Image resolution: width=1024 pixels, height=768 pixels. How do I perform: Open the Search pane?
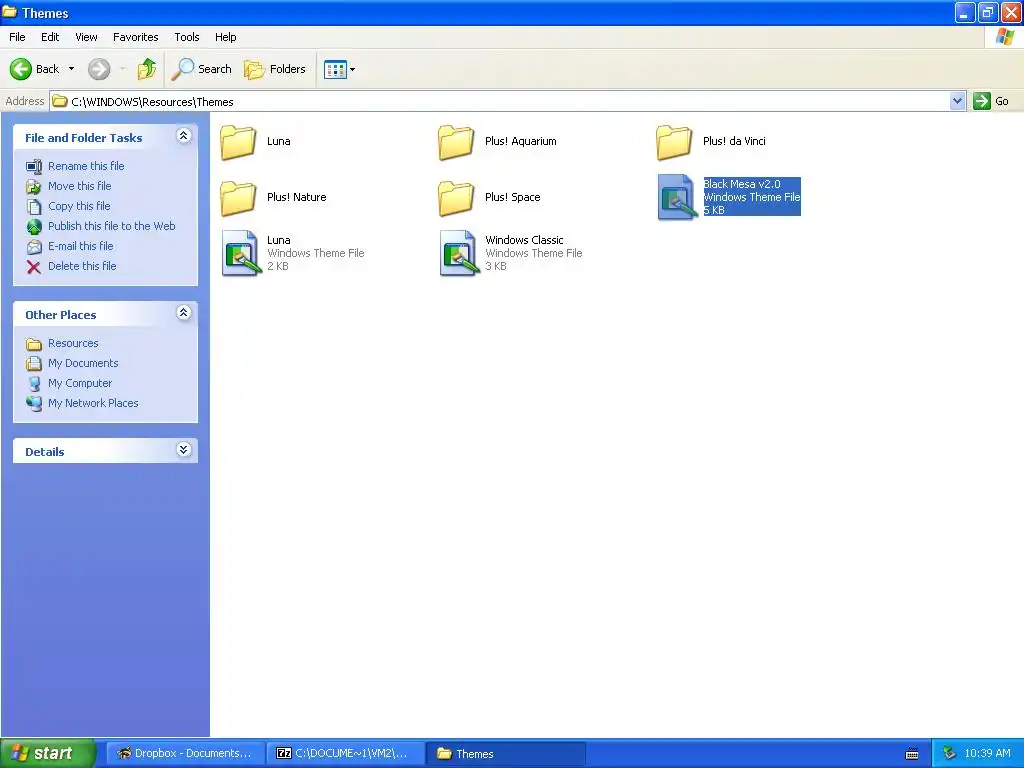click(202, 69)
